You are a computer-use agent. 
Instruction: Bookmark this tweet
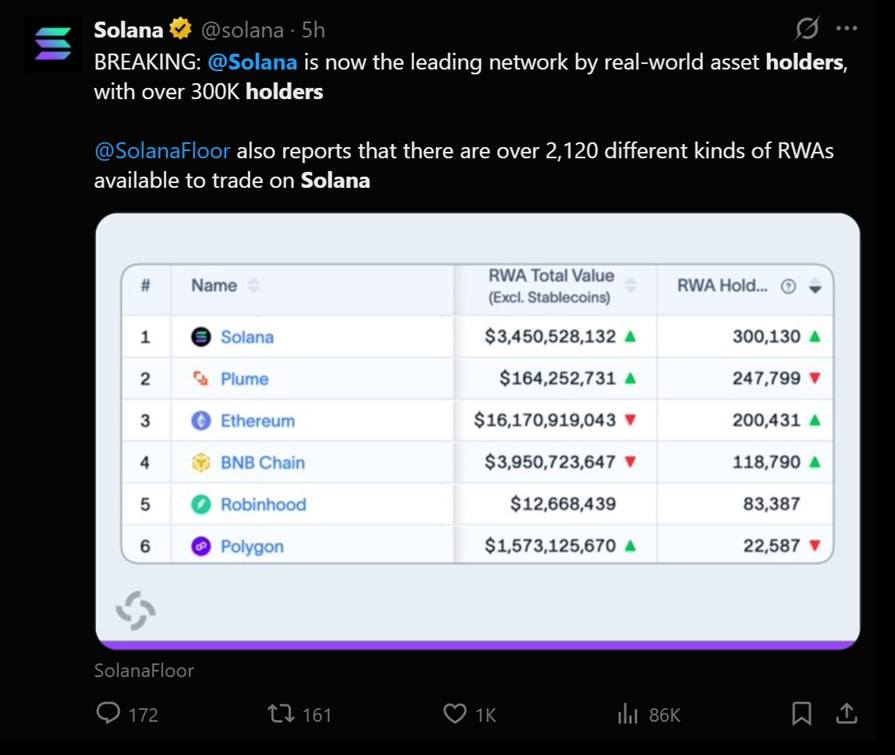801,713
